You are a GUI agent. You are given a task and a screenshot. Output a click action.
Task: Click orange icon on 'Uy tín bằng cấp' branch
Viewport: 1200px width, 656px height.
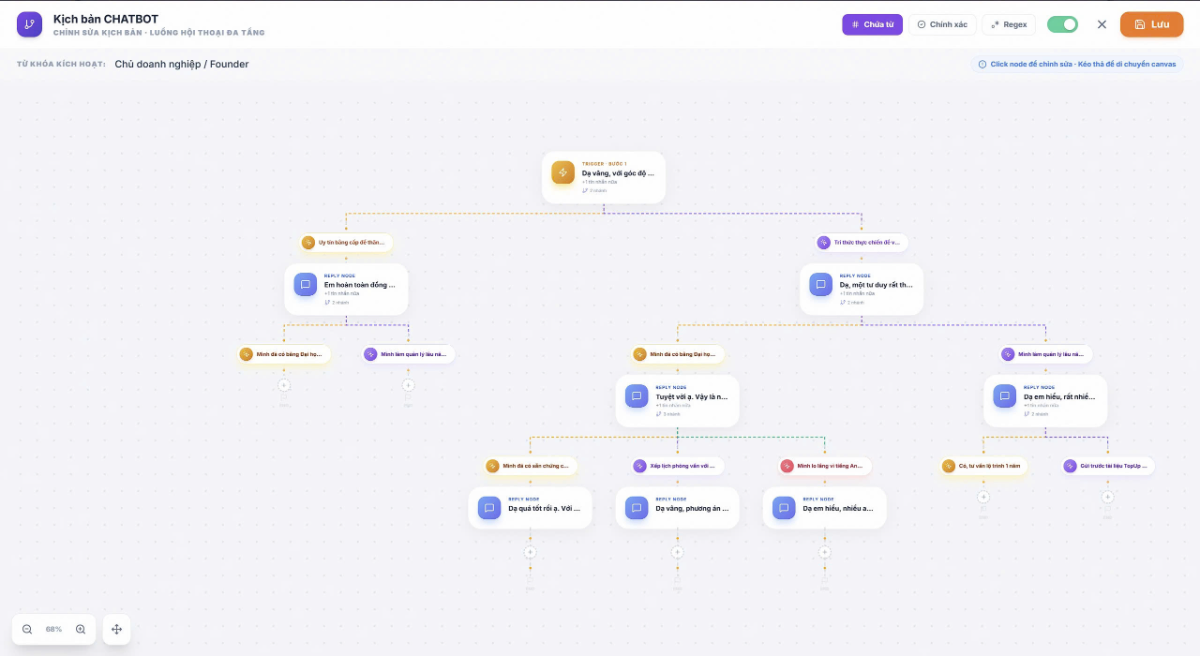tap(309, 242)
